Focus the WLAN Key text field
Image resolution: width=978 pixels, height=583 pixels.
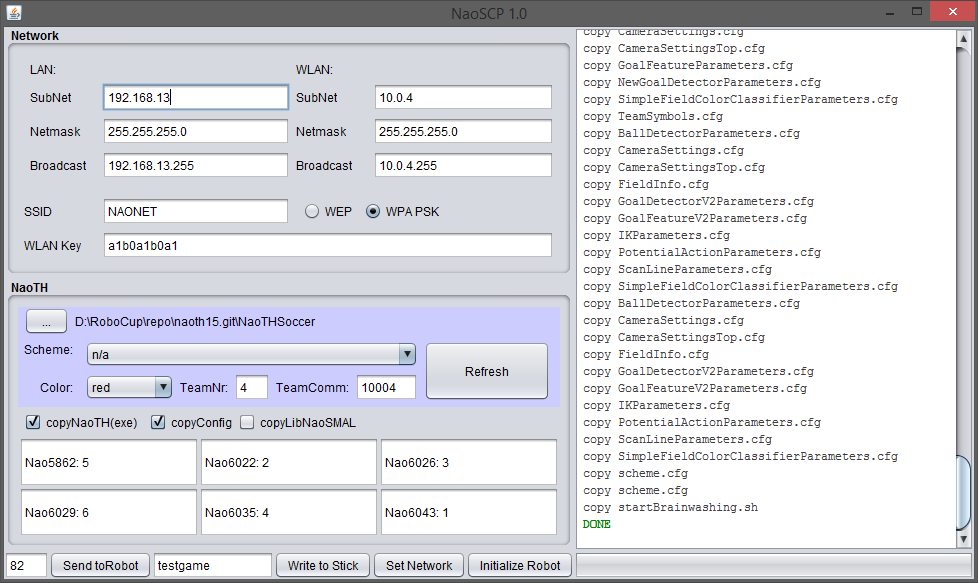(x=328, y=245)
